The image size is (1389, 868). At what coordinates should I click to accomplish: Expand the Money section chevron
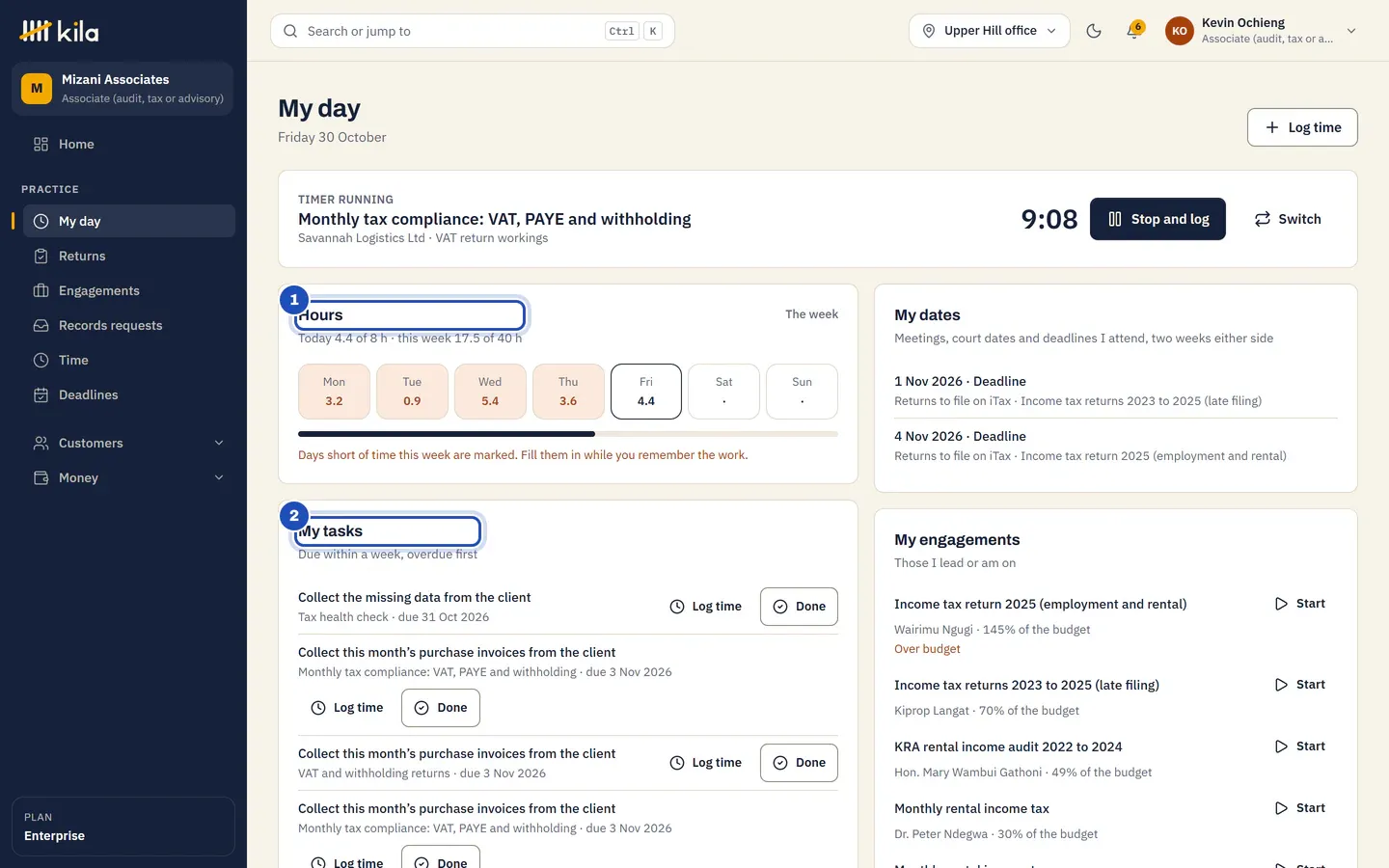pos(219,477)
